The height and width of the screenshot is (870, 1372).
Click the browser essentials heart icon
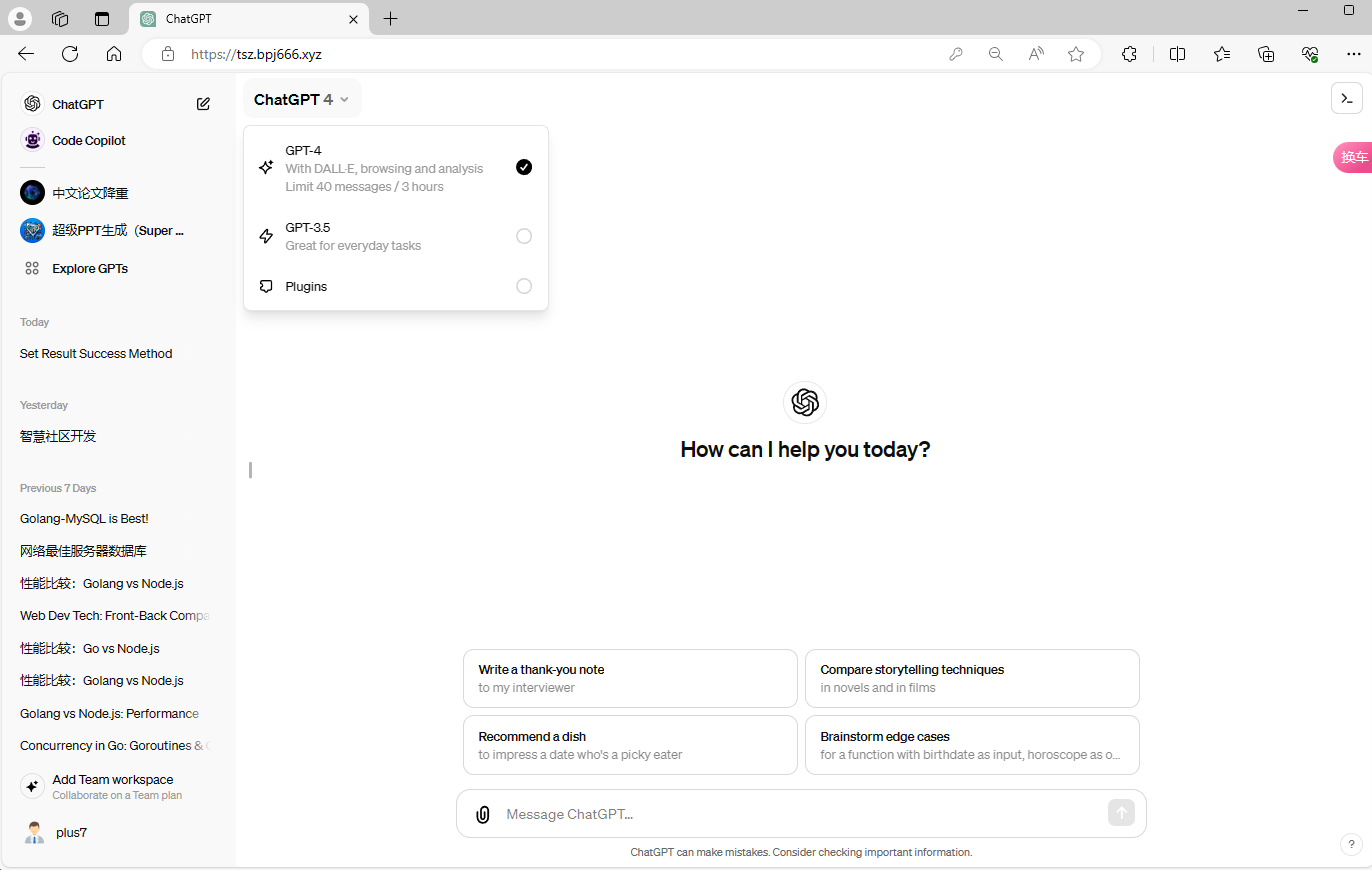coord(1310,54)
